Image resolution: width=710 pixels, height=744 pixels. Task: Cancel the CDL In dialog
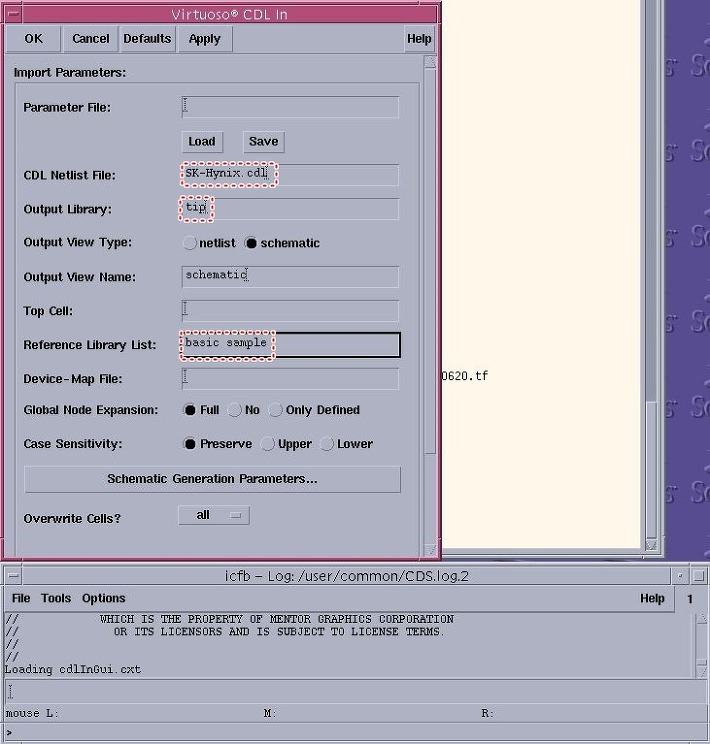[90, 38]
